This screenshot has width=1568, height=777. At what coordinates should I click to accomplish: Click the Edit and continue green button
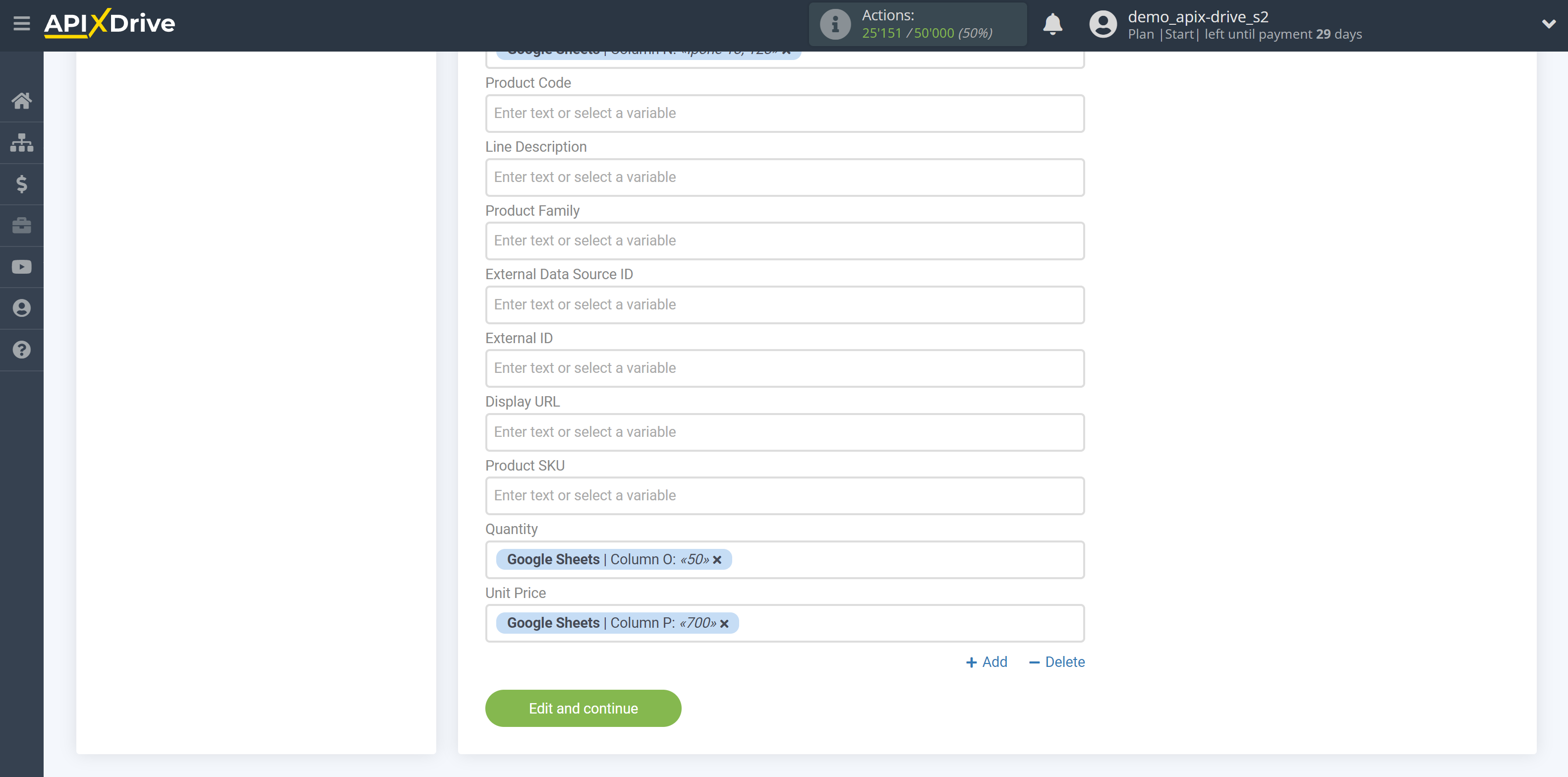pyautogui.click(x=583, y=708)
